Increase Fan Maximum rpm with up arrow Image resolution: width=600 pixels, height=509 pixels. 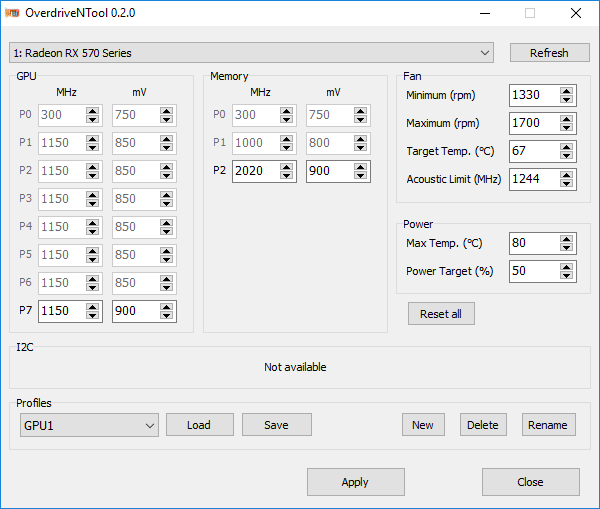click(x=566, y=119)
